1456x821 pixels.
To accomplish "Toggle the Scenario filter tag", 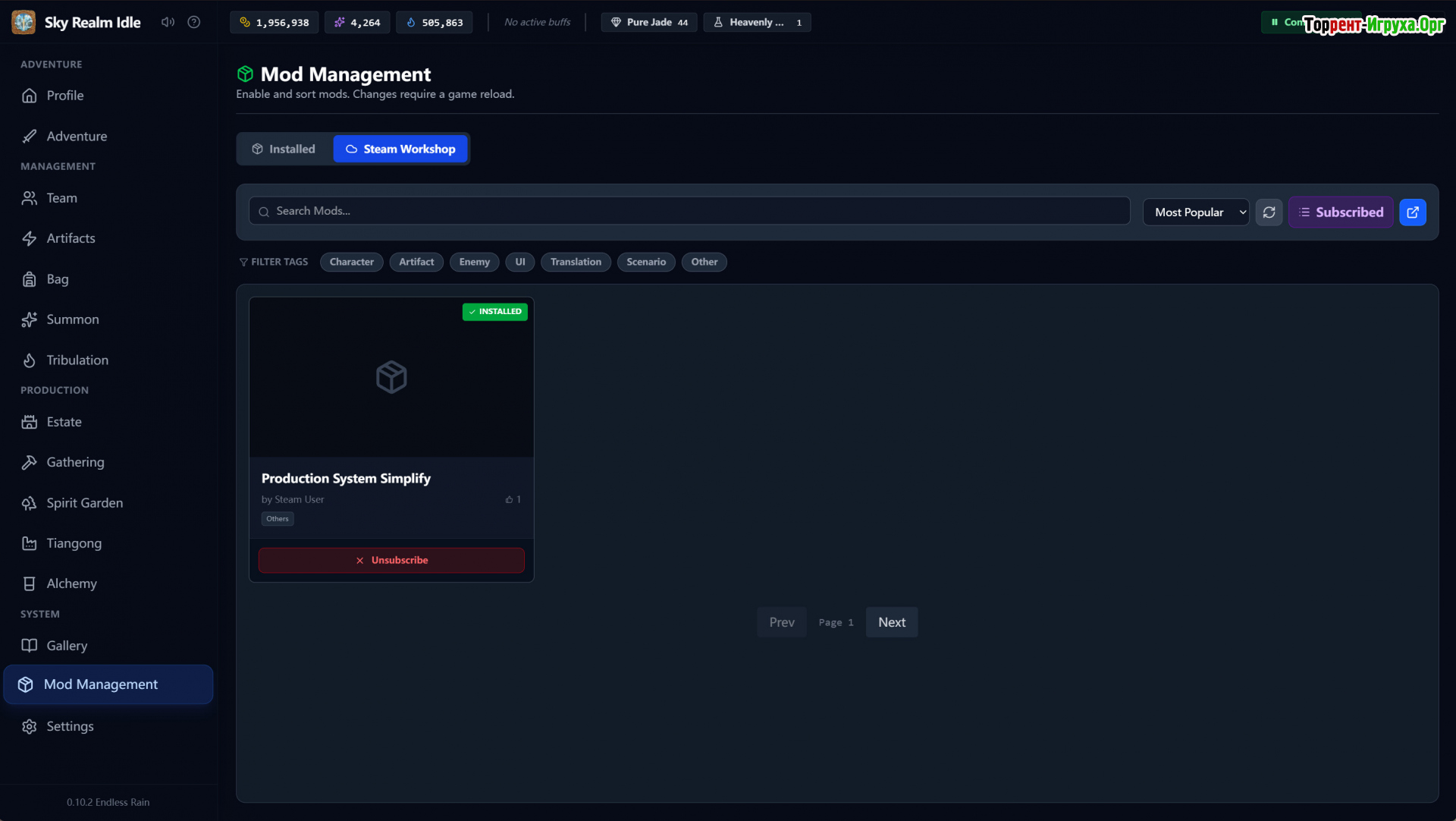I will [645, 262].
